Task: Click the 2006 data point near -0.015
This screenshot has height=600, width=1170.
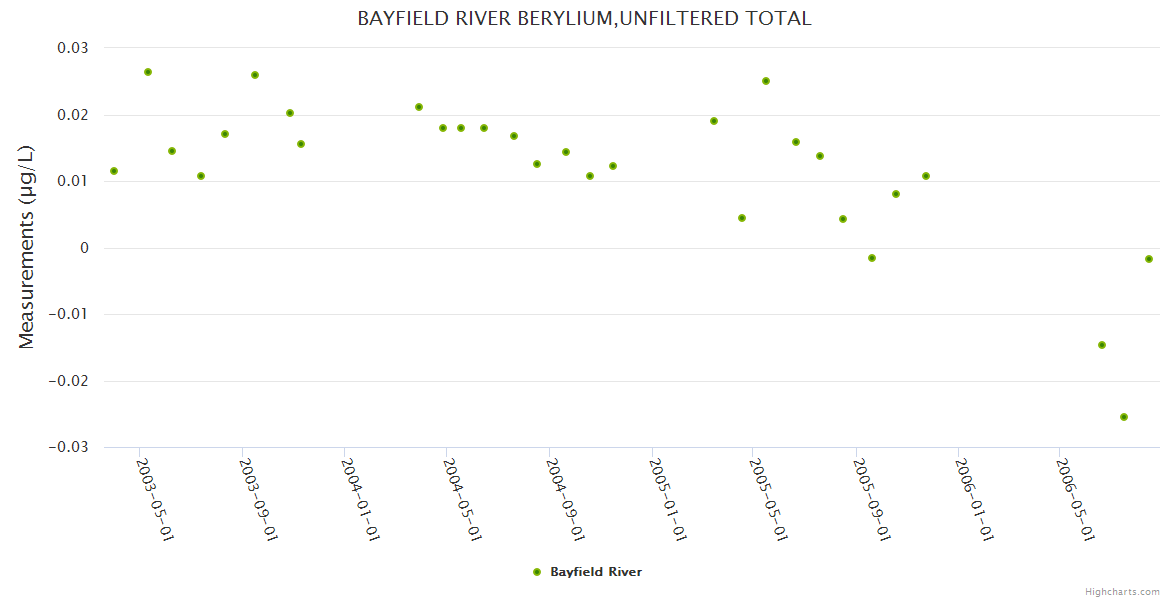Action: click(1102, 345)
